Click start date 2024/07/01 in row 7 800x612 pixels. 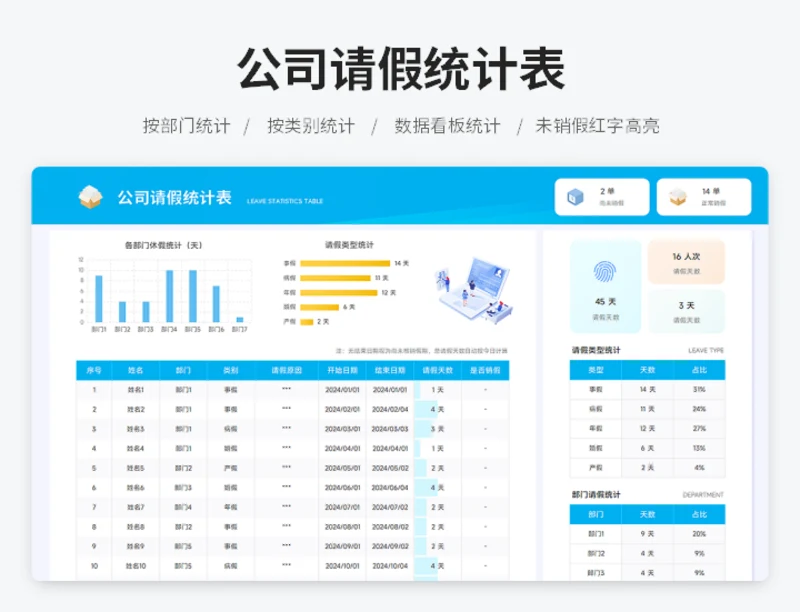coord(342,507)
